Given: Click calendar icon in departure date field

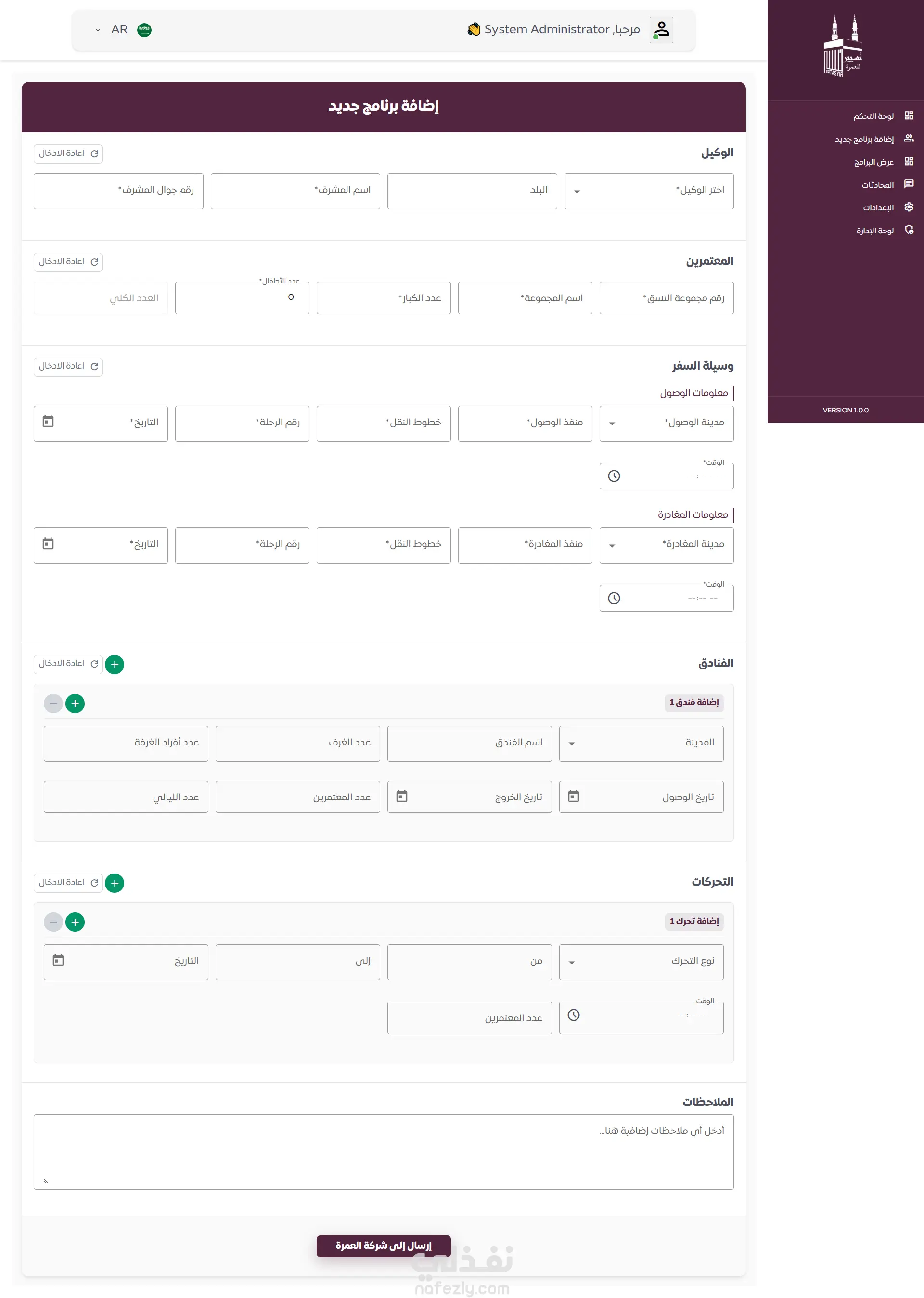Looking at the screenshot, I should point(48,543).
